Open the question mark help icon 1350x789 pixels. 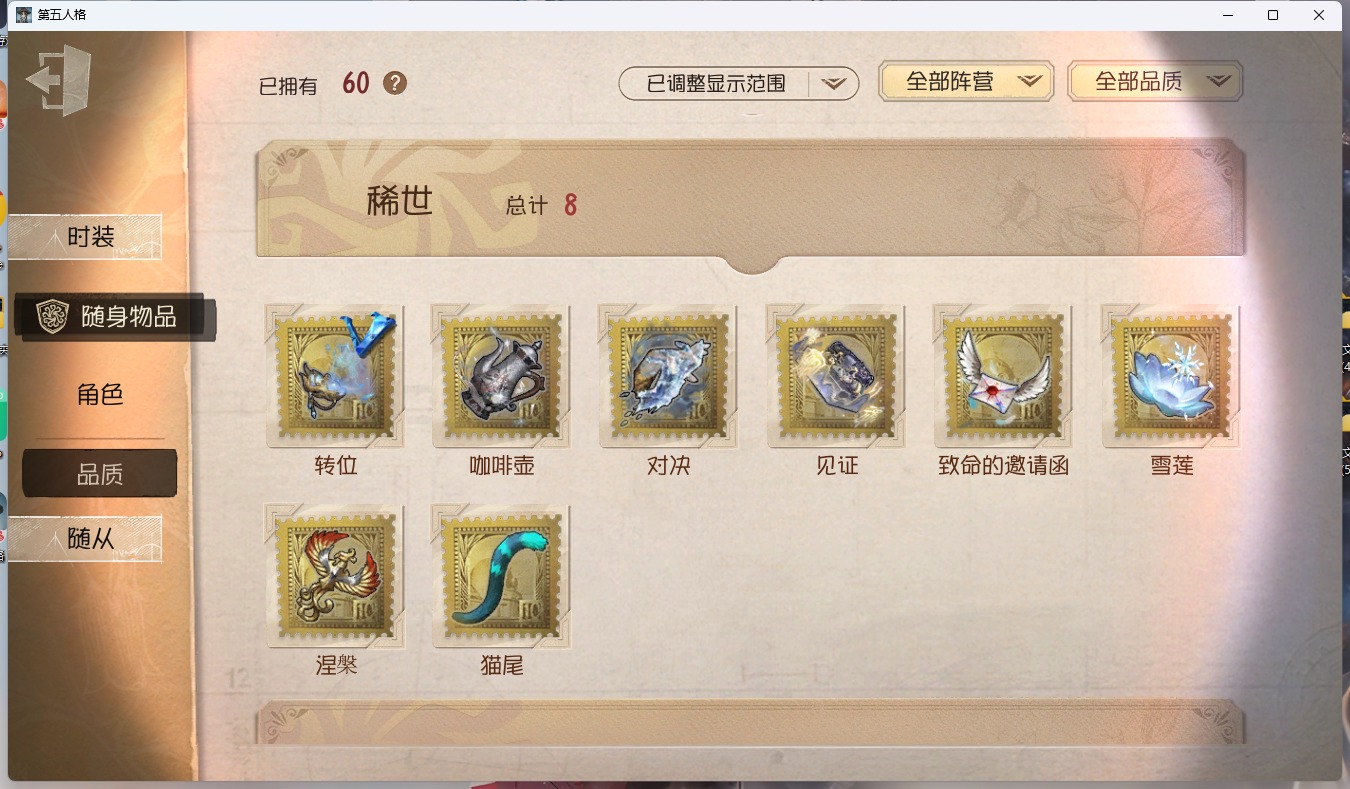(395, 83)
